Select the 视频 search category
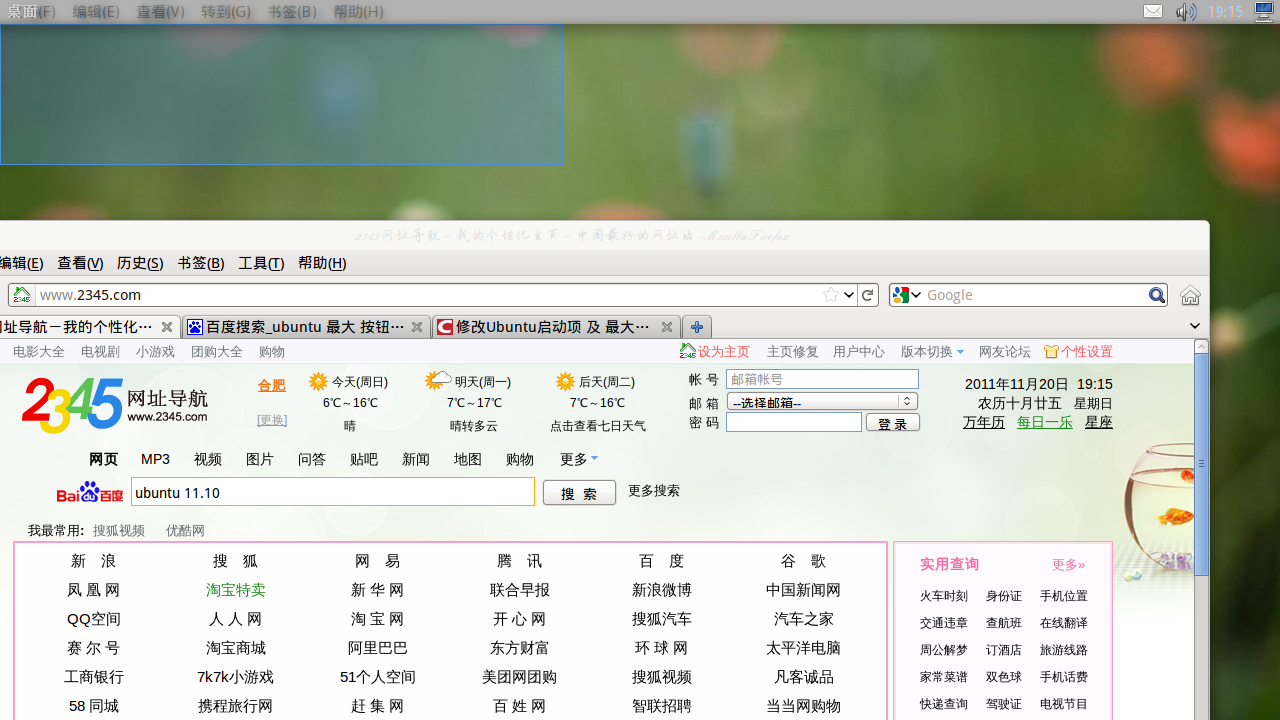Image resolution: width=1280 pixels, height=720 pixels. (208, 459)
